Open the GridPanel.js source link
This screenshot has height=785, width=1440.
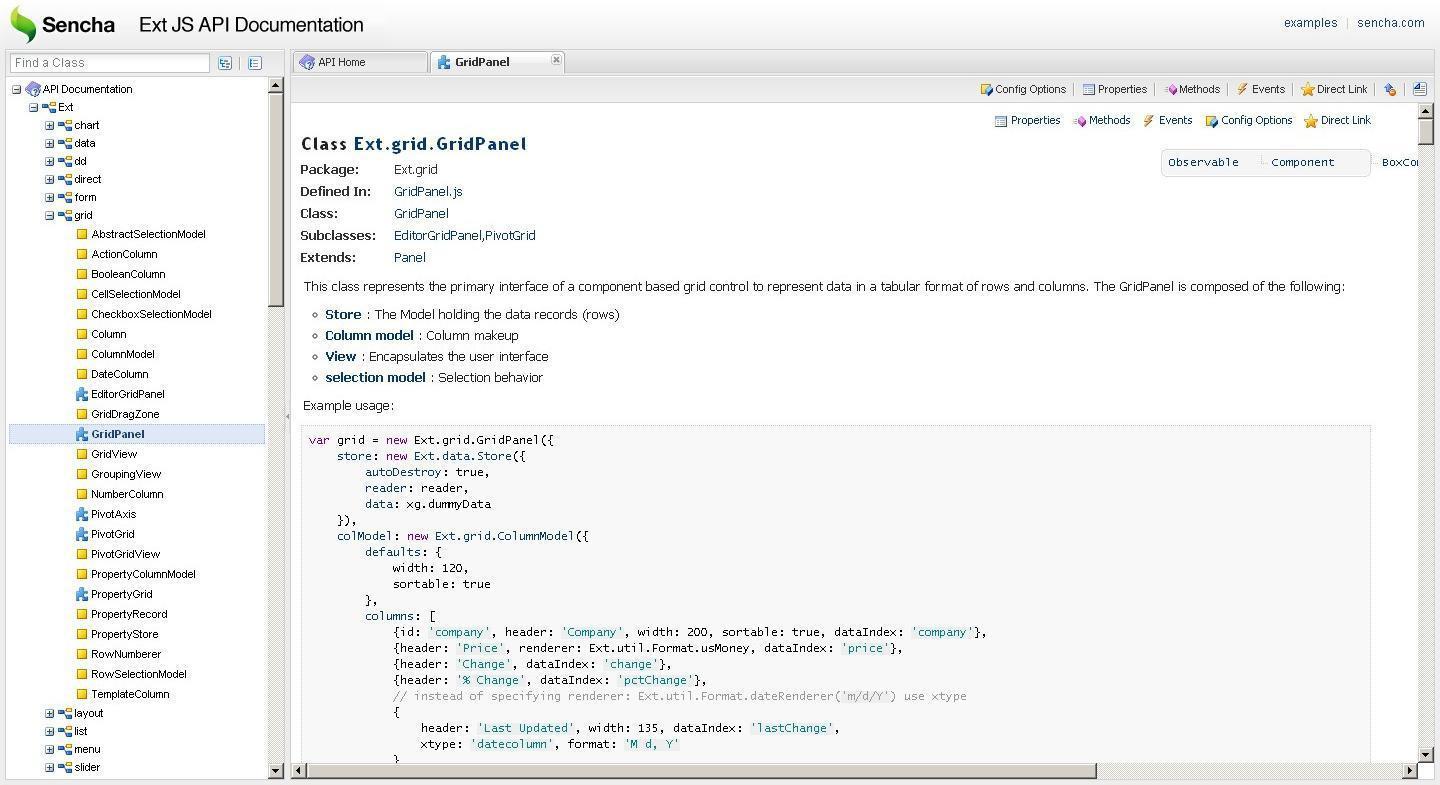pos(428,192)
